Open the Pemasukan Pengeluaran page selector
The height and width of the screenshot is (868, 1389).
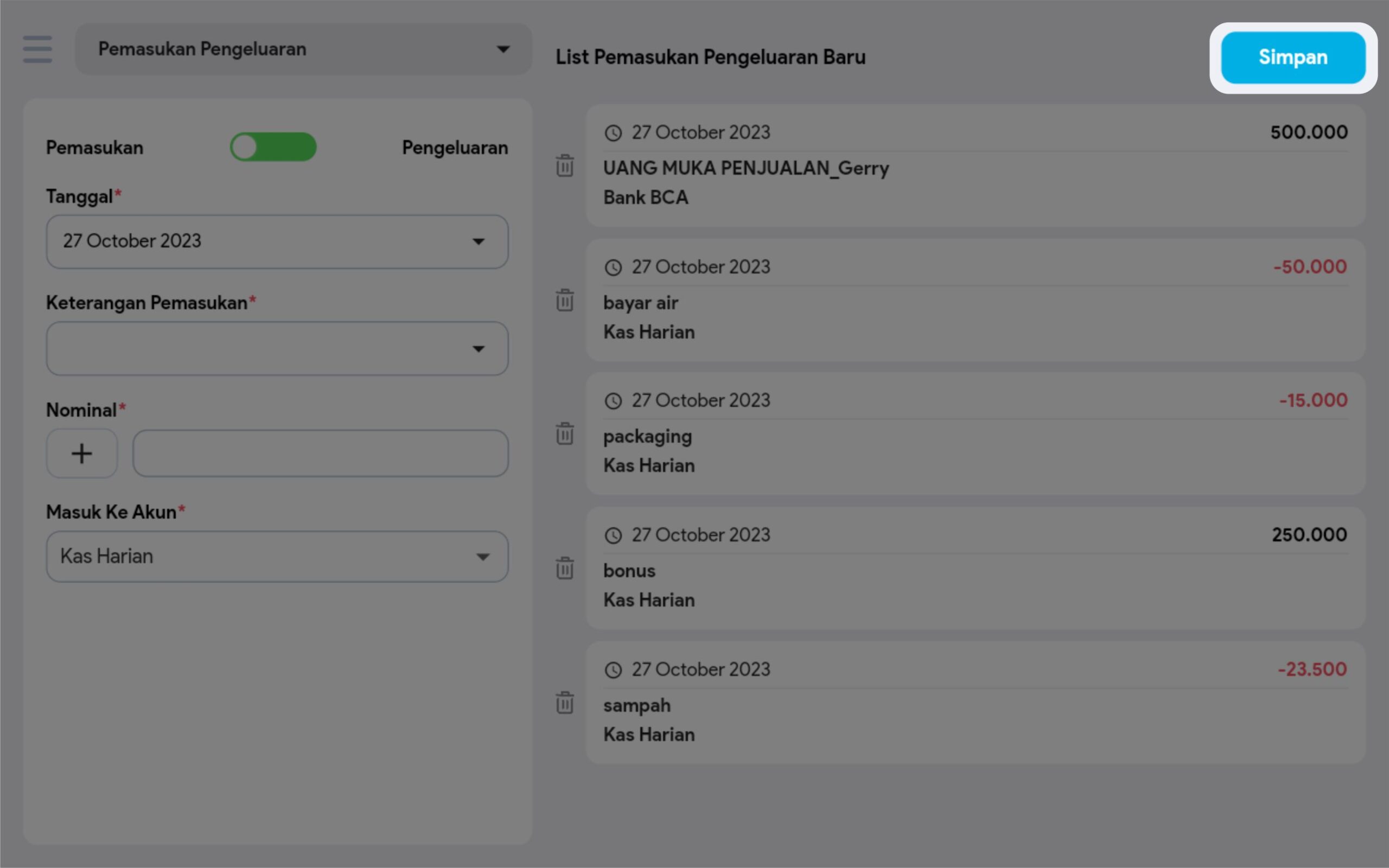coord(303,49)
